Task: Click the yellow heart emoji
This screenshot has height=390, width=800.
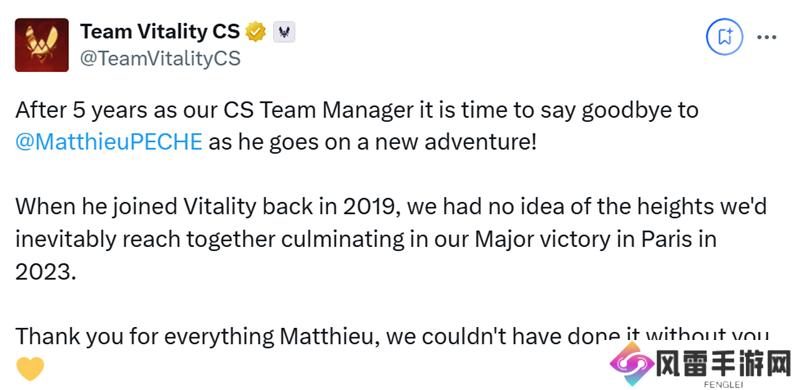Action: tap(30, 369)
